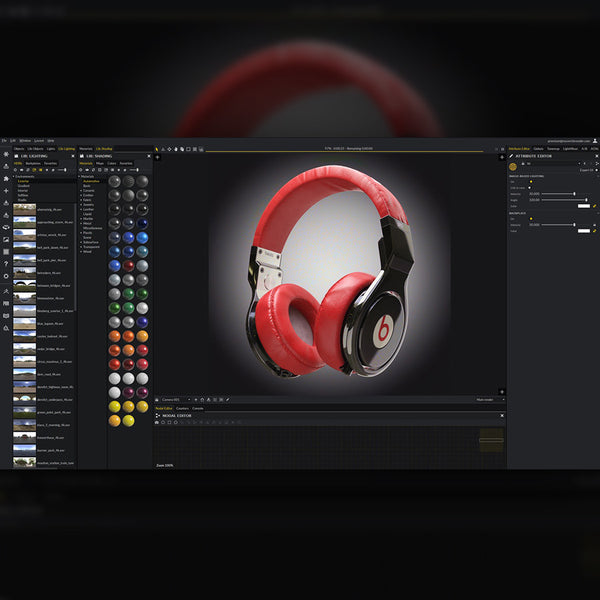The width and height of the screenshot is (600, 600).
Task: Open the Console tab below viewport
Action: point(197,408)
